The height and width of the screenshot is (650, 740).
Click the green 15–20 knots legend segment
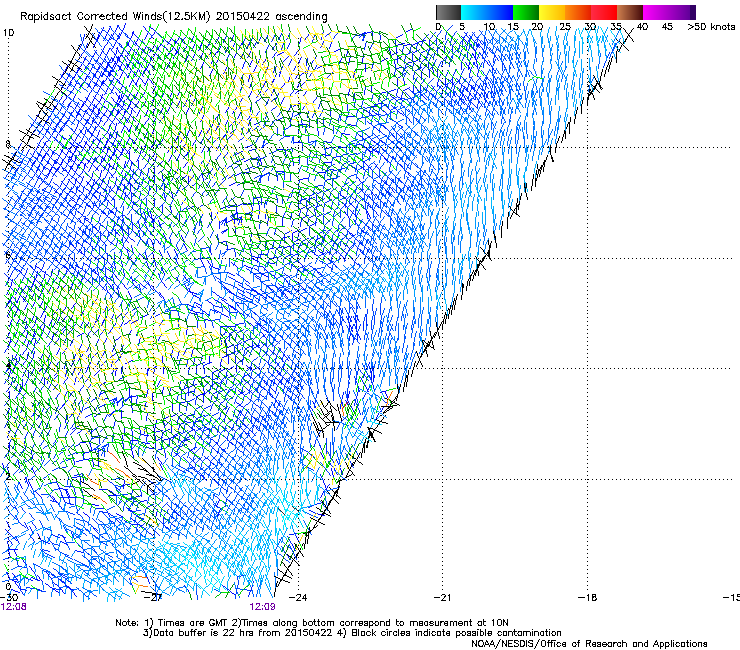click(525, 12)
